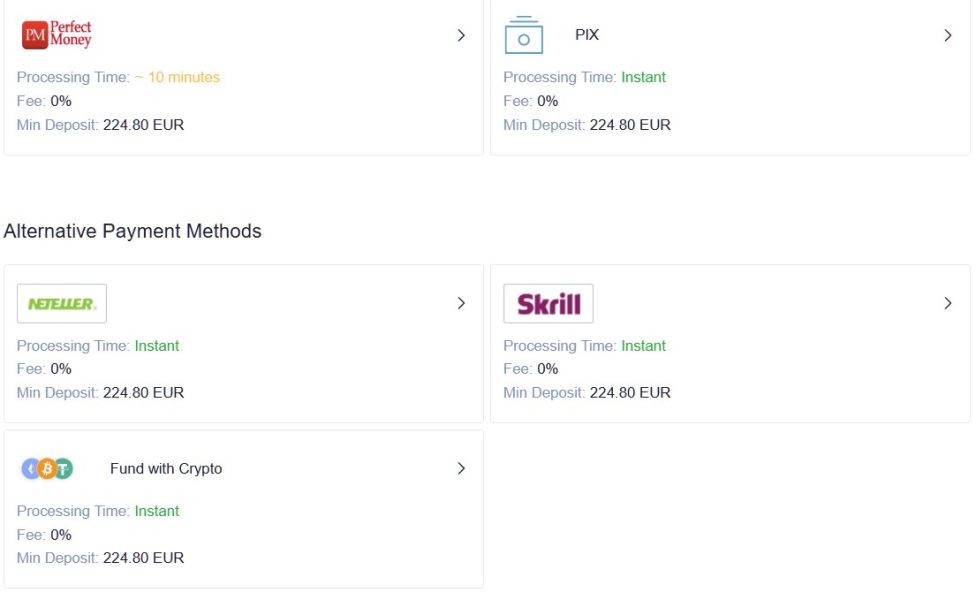Expand the Perfect Money chevron arrow

[461, 35]
